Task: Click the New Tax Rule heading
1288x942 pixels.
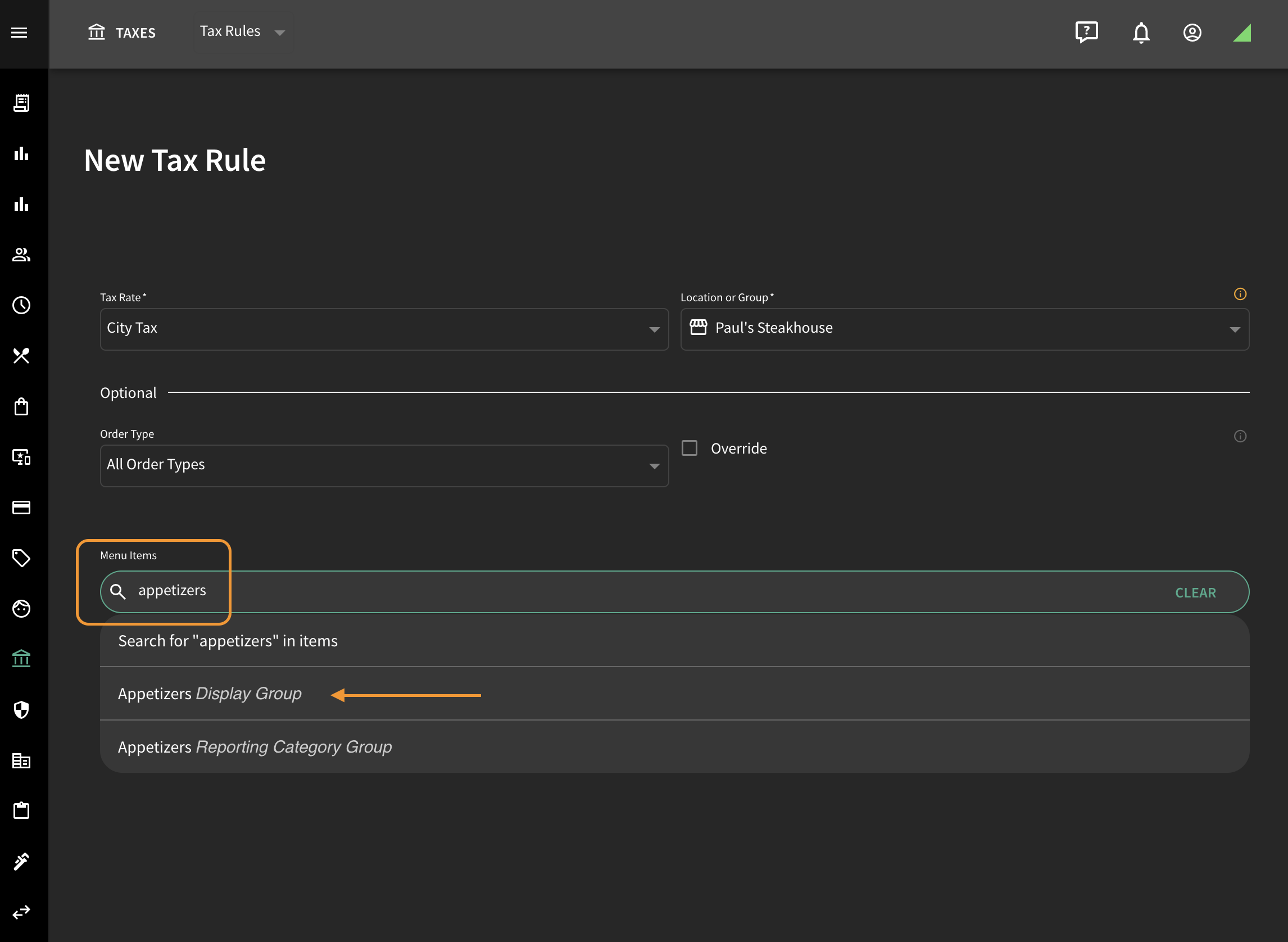Action: [x=175, y=161]
